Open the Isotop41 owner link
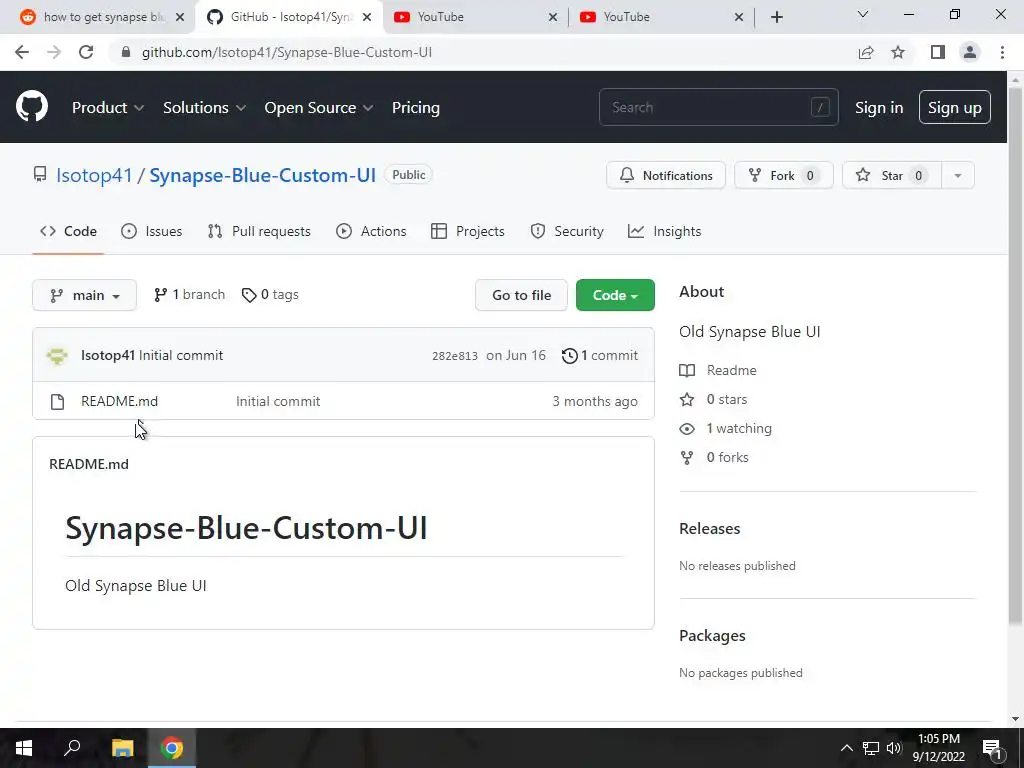Screen dimensions: 1024x768 coord(94,175)
